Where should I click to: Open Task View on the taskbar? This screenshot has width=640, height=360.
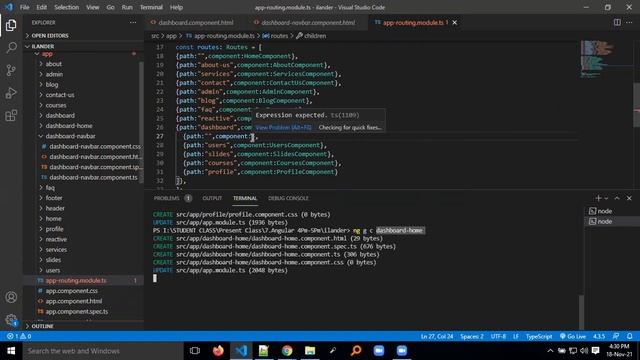click(x=195, y=351)
